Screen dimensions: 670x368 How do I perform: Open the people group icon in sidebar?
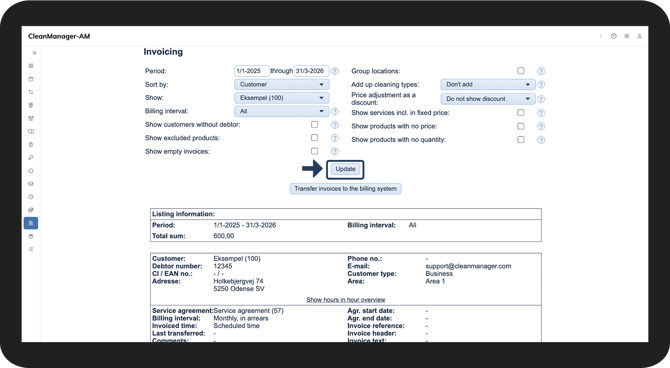coord(31,118)
